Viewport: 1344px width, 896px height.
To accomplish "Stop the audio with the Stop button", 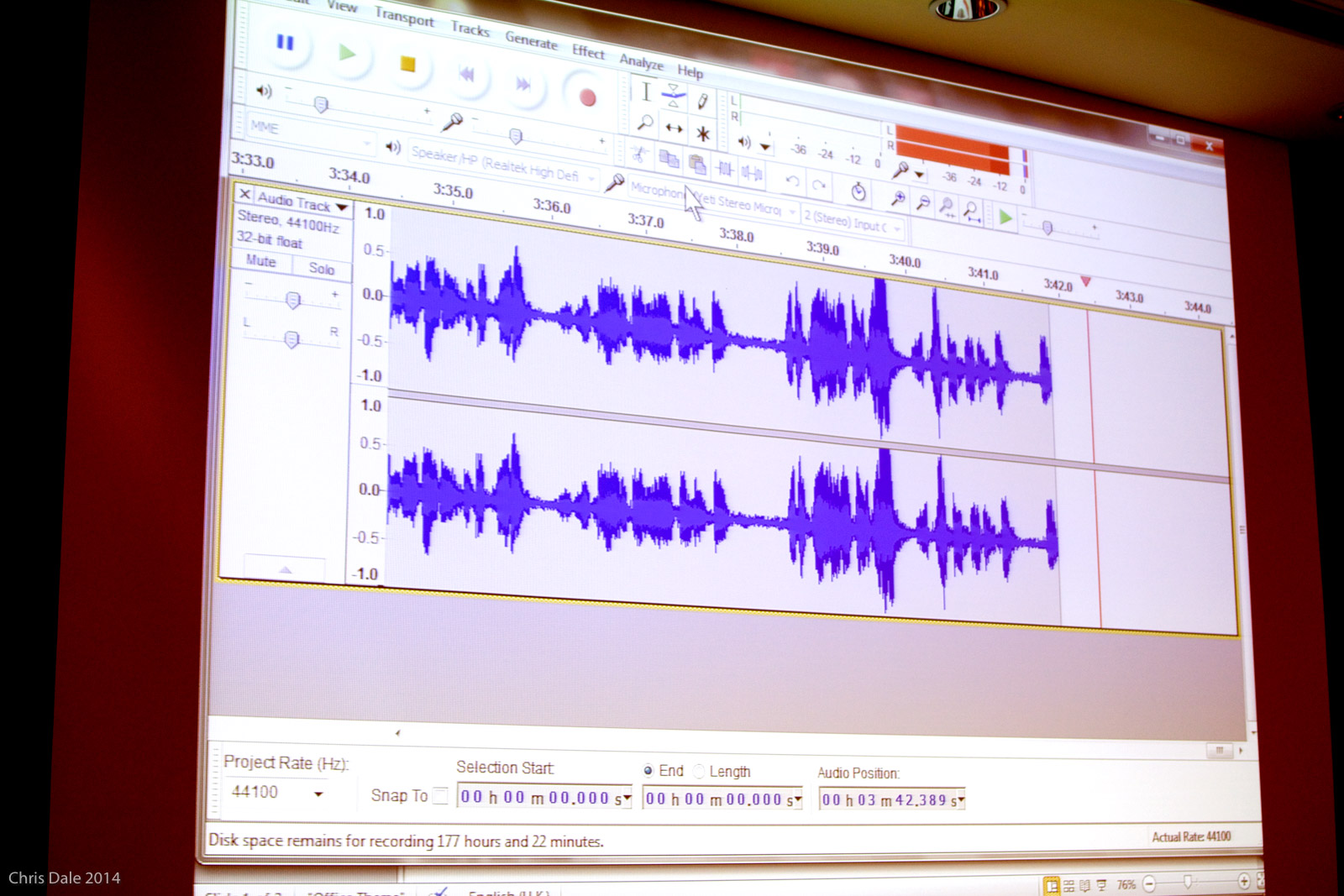I will pos(407,64).
